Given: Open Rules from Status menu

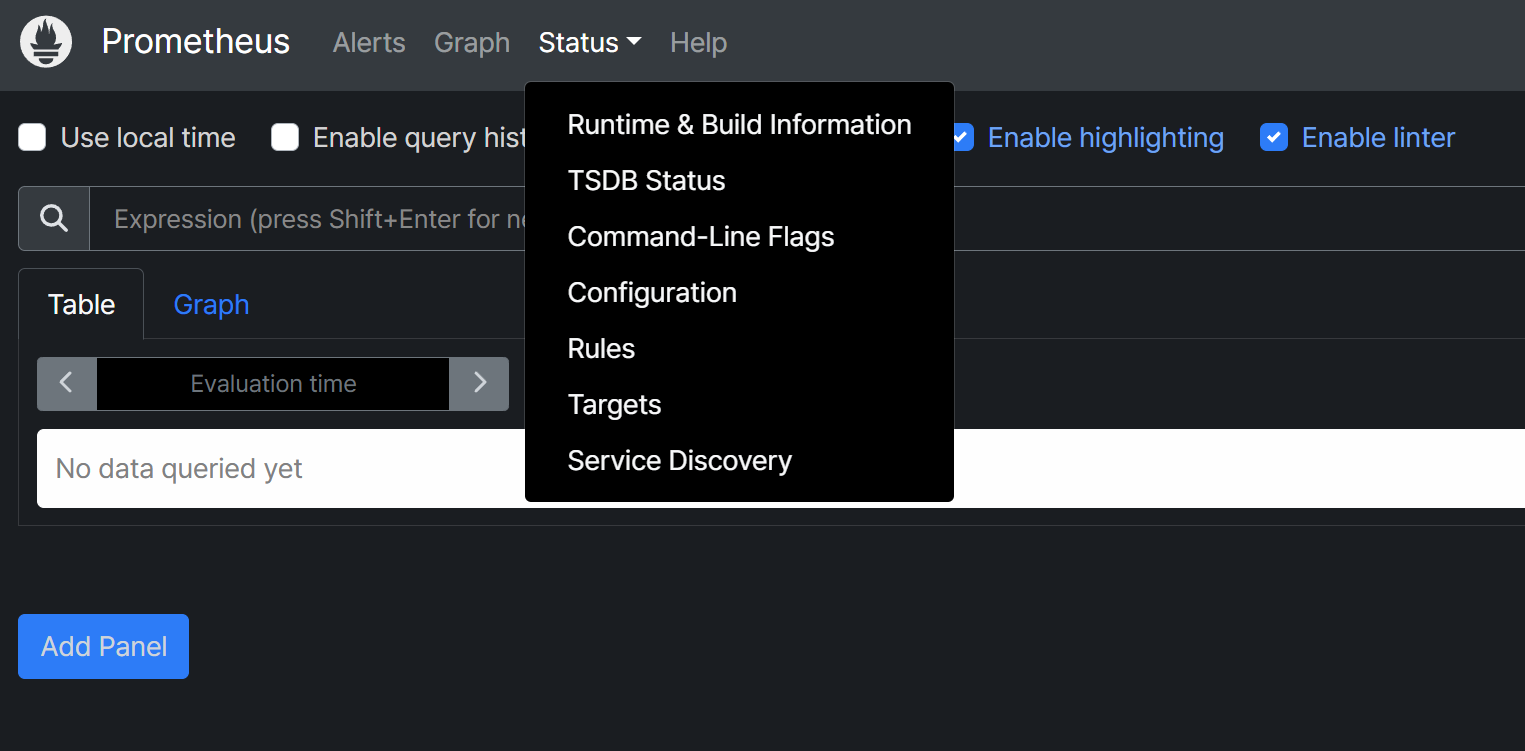Looking at the screenshot, I should 739,349.
